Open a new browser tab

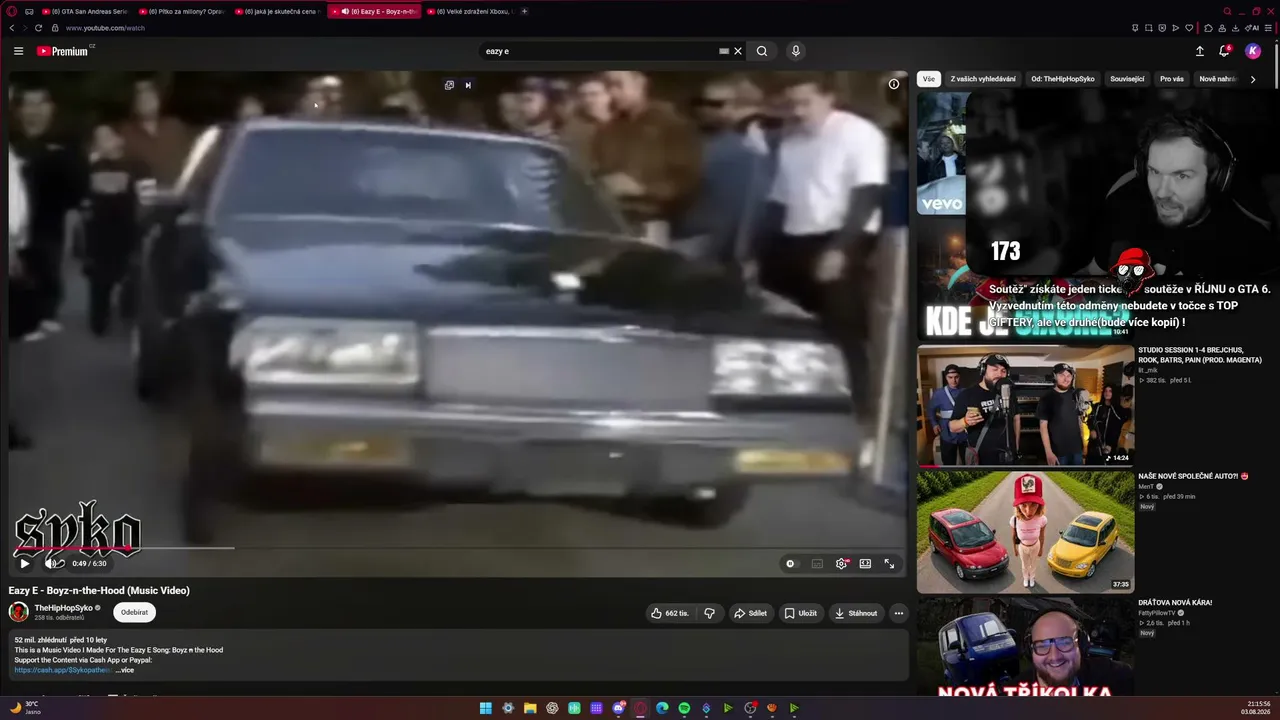point(524,11)
